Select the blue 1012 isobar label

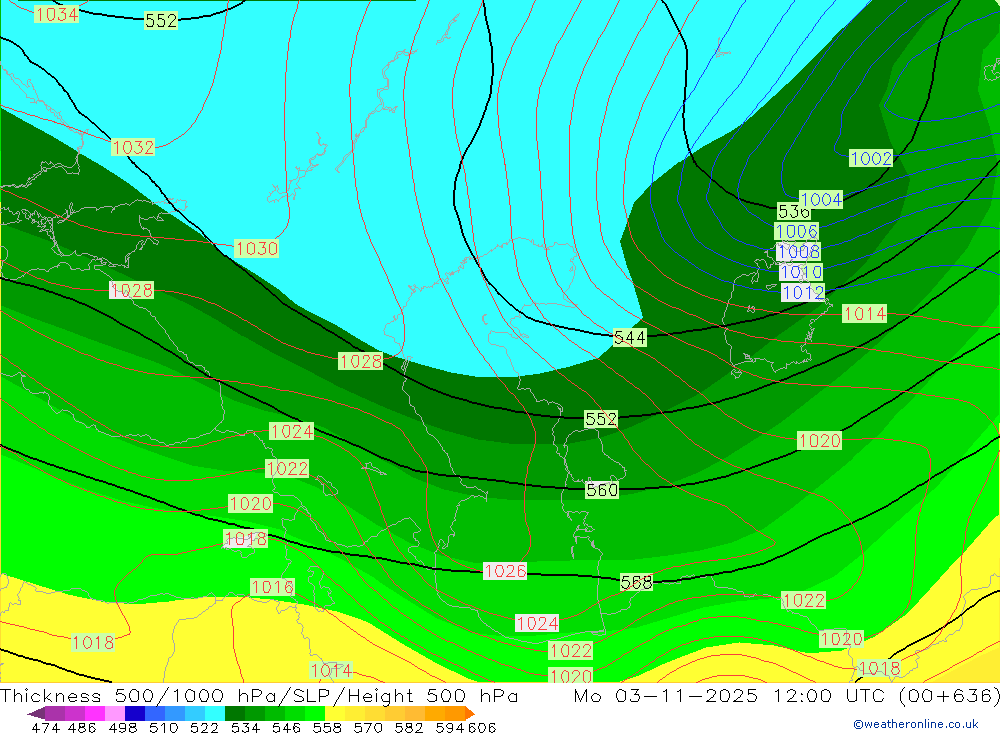[x=803, y=293]
